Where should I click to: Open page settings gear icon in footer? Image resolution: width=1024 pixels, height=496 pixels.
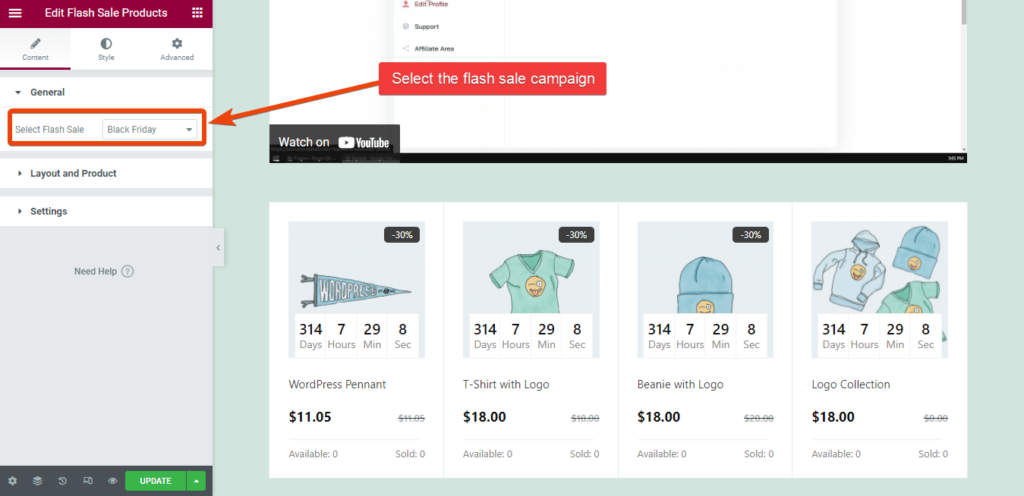pos(12,481)
